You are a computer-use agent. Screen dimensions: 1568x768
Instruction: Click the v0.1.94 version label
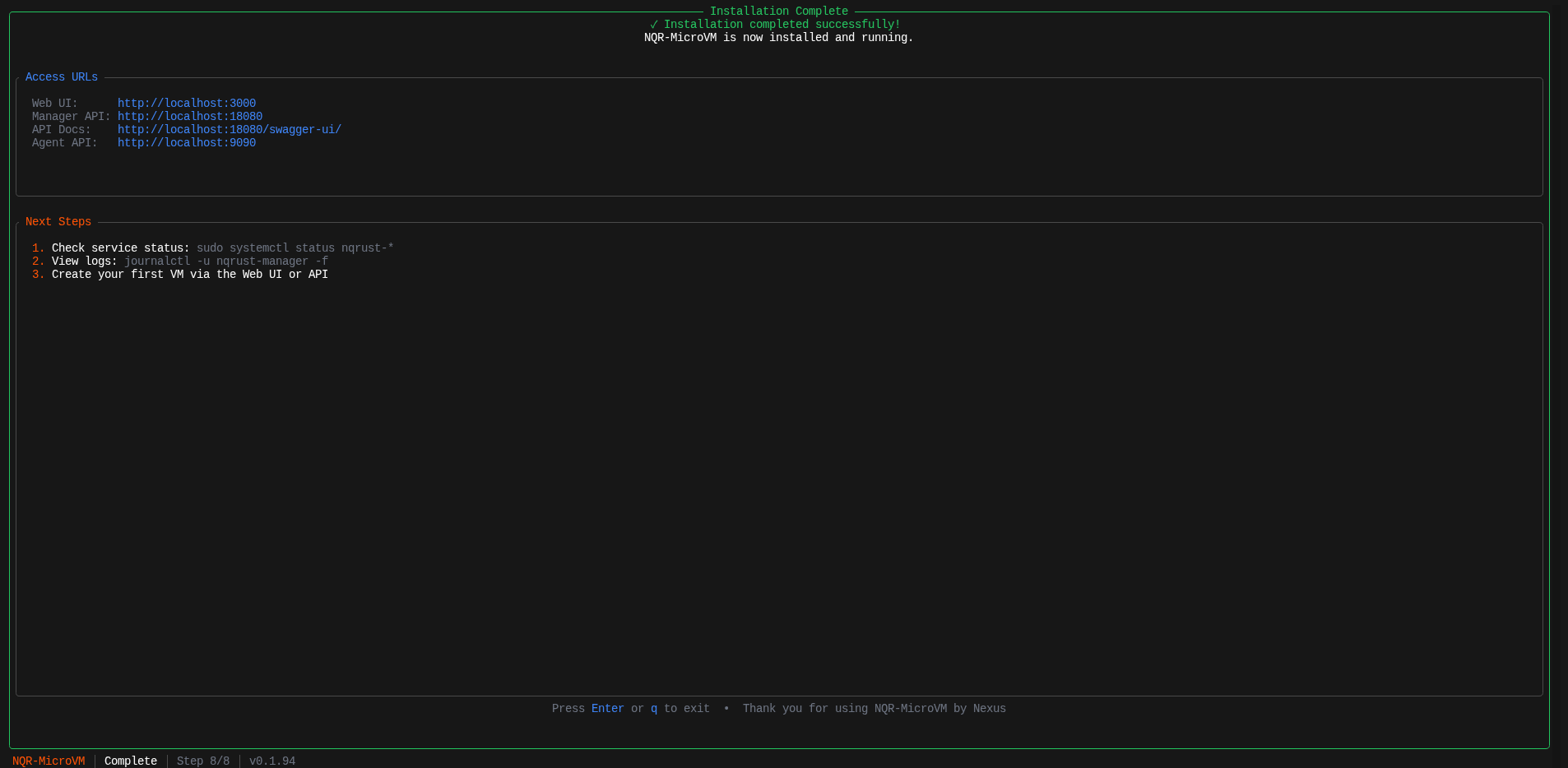272,761
